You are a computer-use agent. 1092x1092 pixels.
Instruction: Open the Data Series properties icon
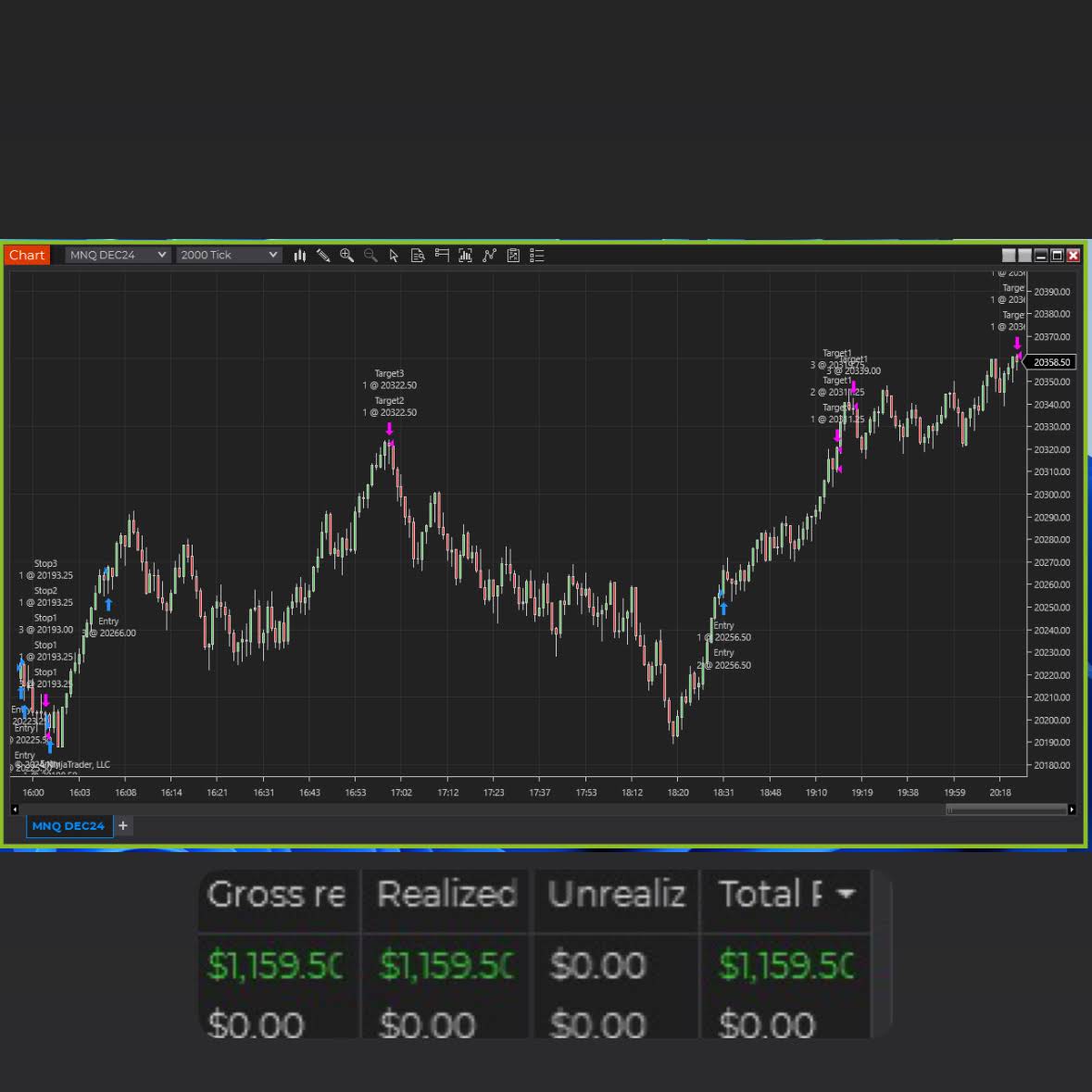[513, 256]
